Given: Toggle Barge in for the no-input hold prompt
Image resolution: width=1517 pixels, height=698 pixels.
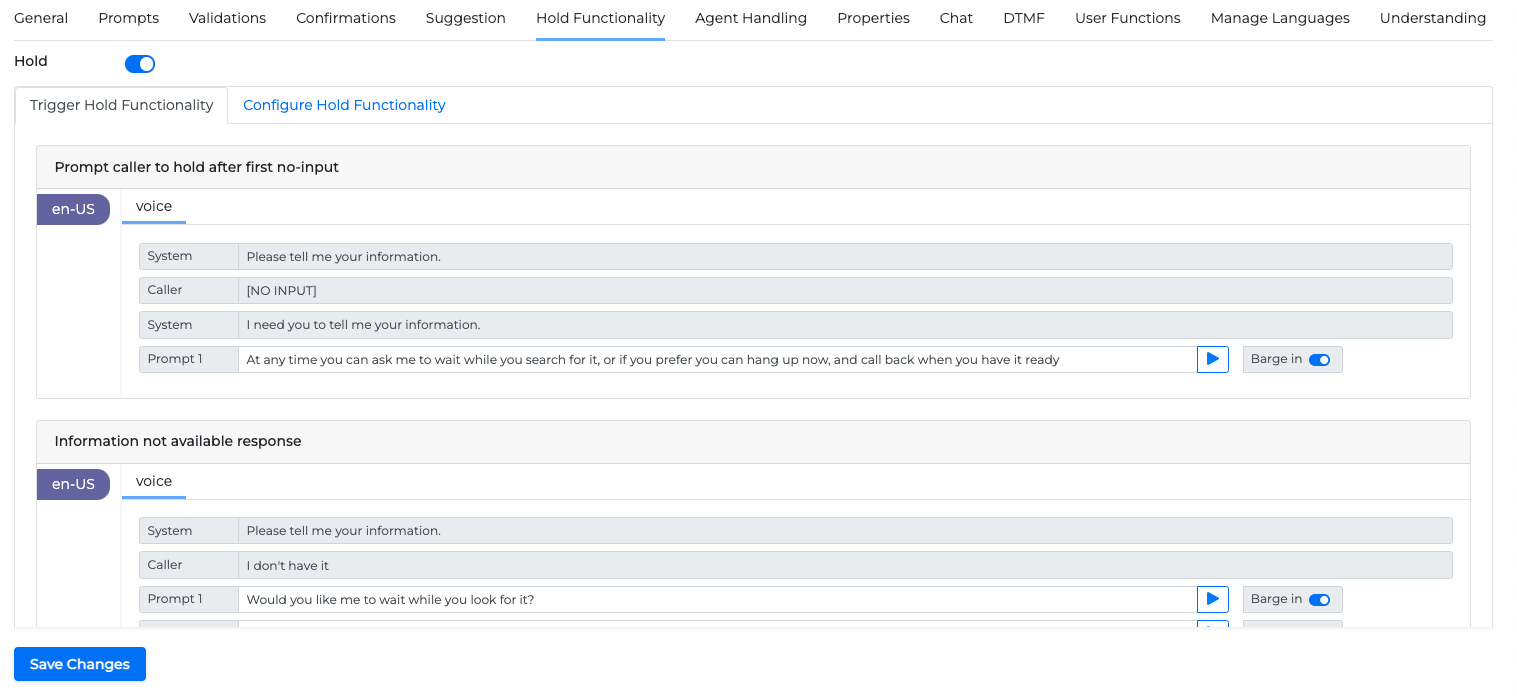Looking at the screenshot, I should (1319, 360).
